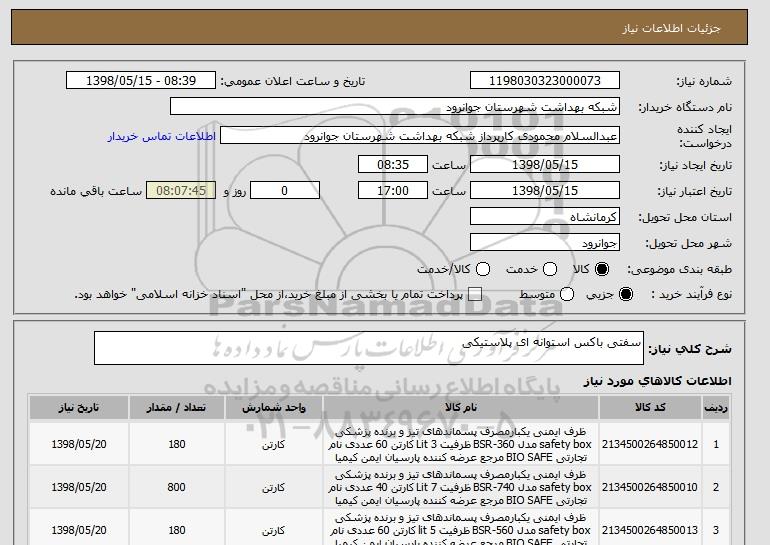Click the need number field 1198030323000073
770x545 pixels.
click(545, 81)
